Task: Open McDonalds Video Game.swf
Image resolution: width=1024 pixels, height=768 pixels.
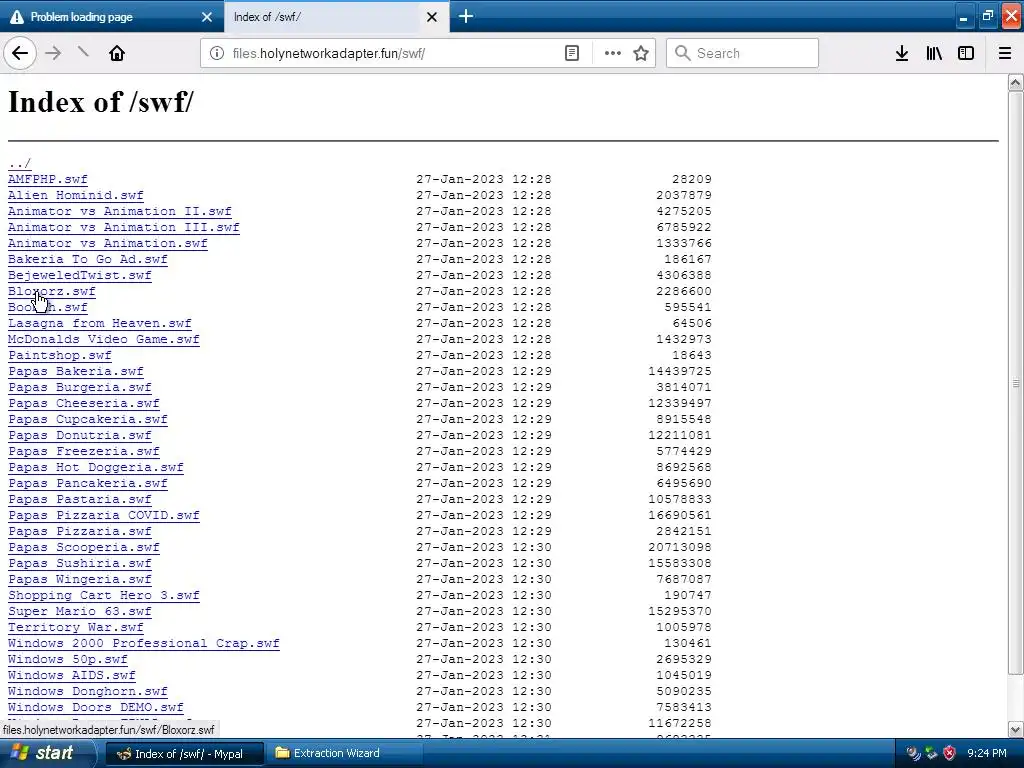Action: coord(104,339)
